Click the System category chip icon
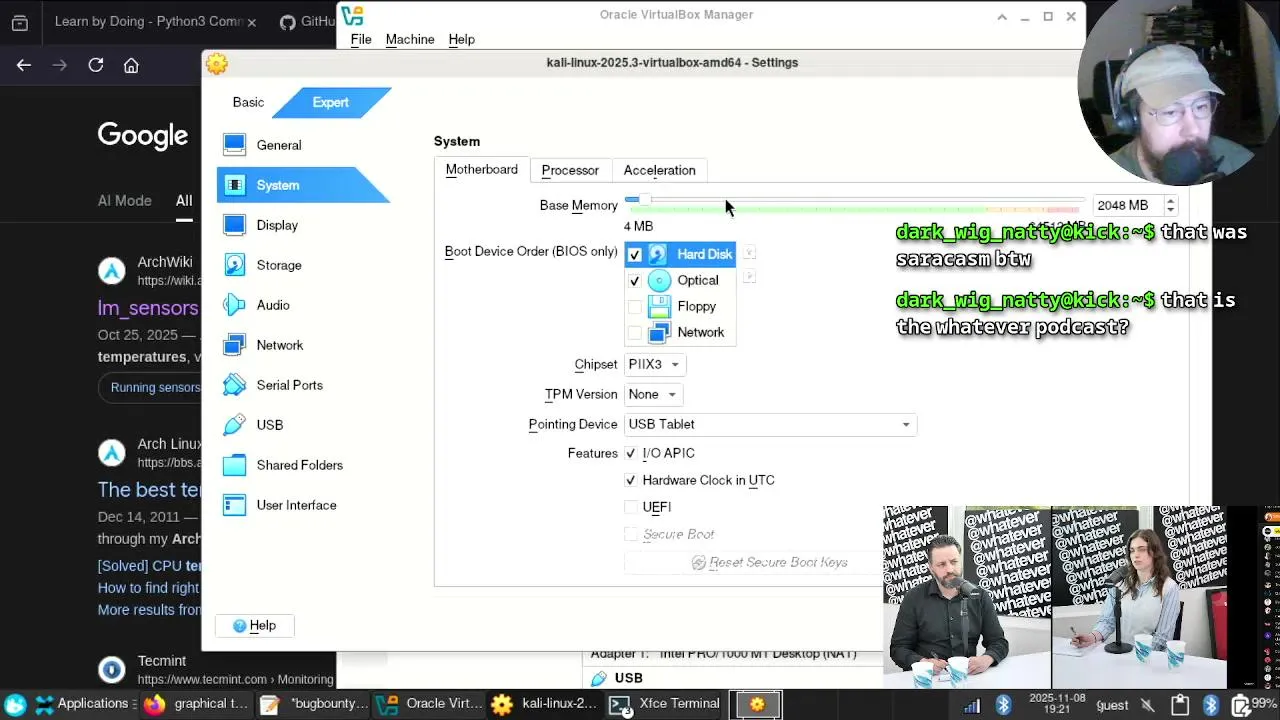This screenshot has width=1280, height=720. point(234,185)
